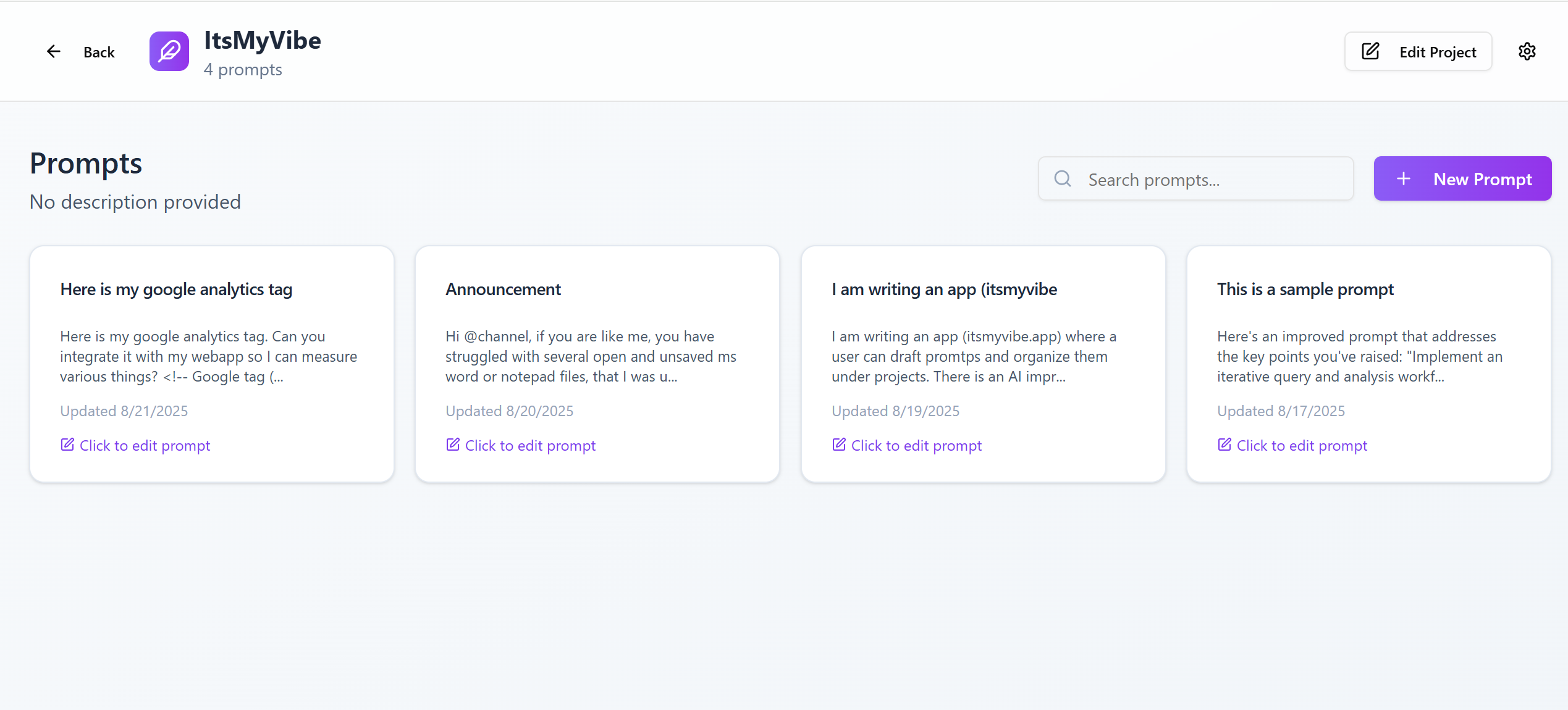Click edit pencil icon on itsmyvibe app card
Image resolution: width=1568 pixels, height=710 pixels.
coord(839,445)
